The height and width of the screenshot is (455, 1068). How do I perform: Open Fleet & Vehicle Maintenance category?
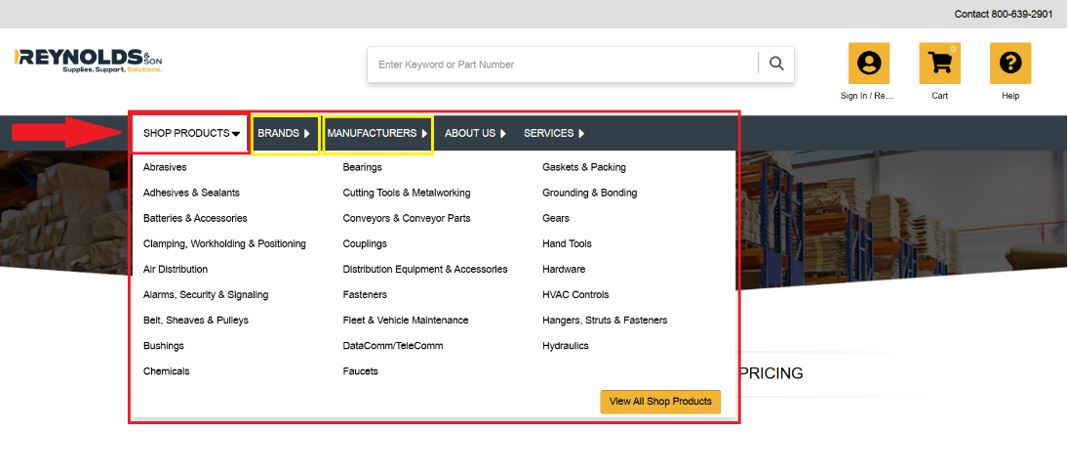pos(405,320)
